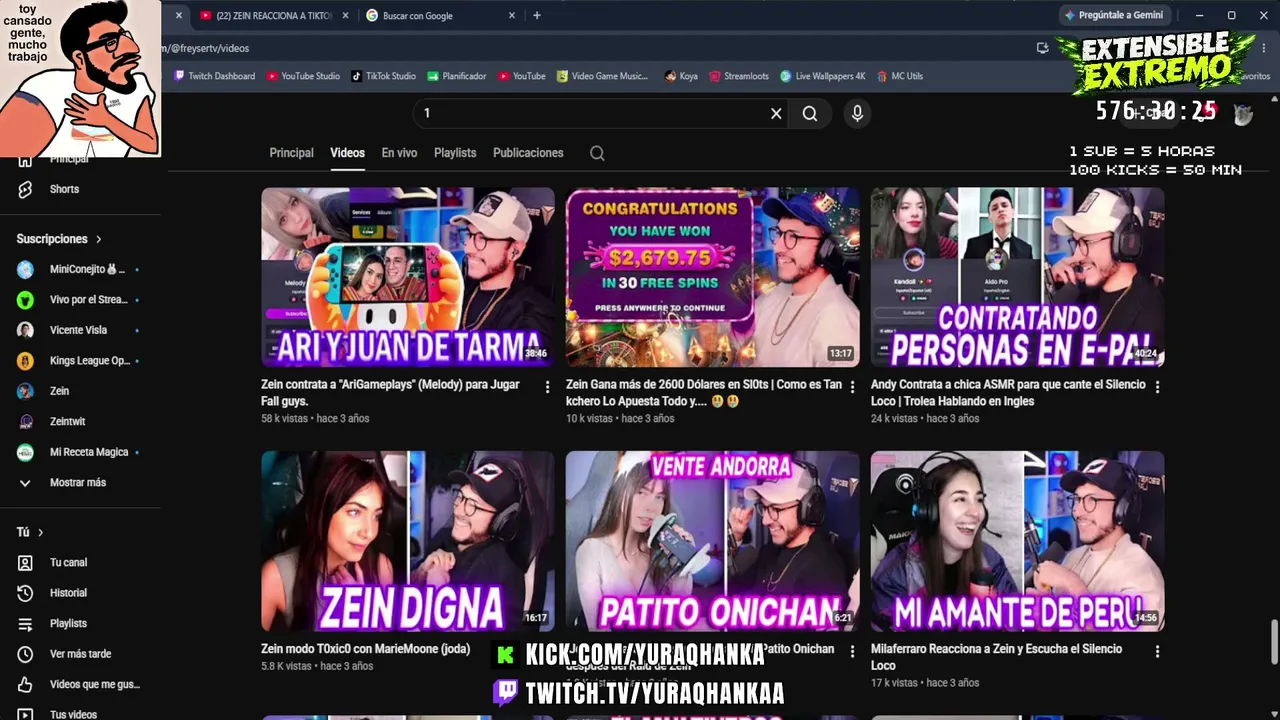Open Live Wallpapers 4K bookmark
The image size is (1280, 720).
tap(823, 76)
